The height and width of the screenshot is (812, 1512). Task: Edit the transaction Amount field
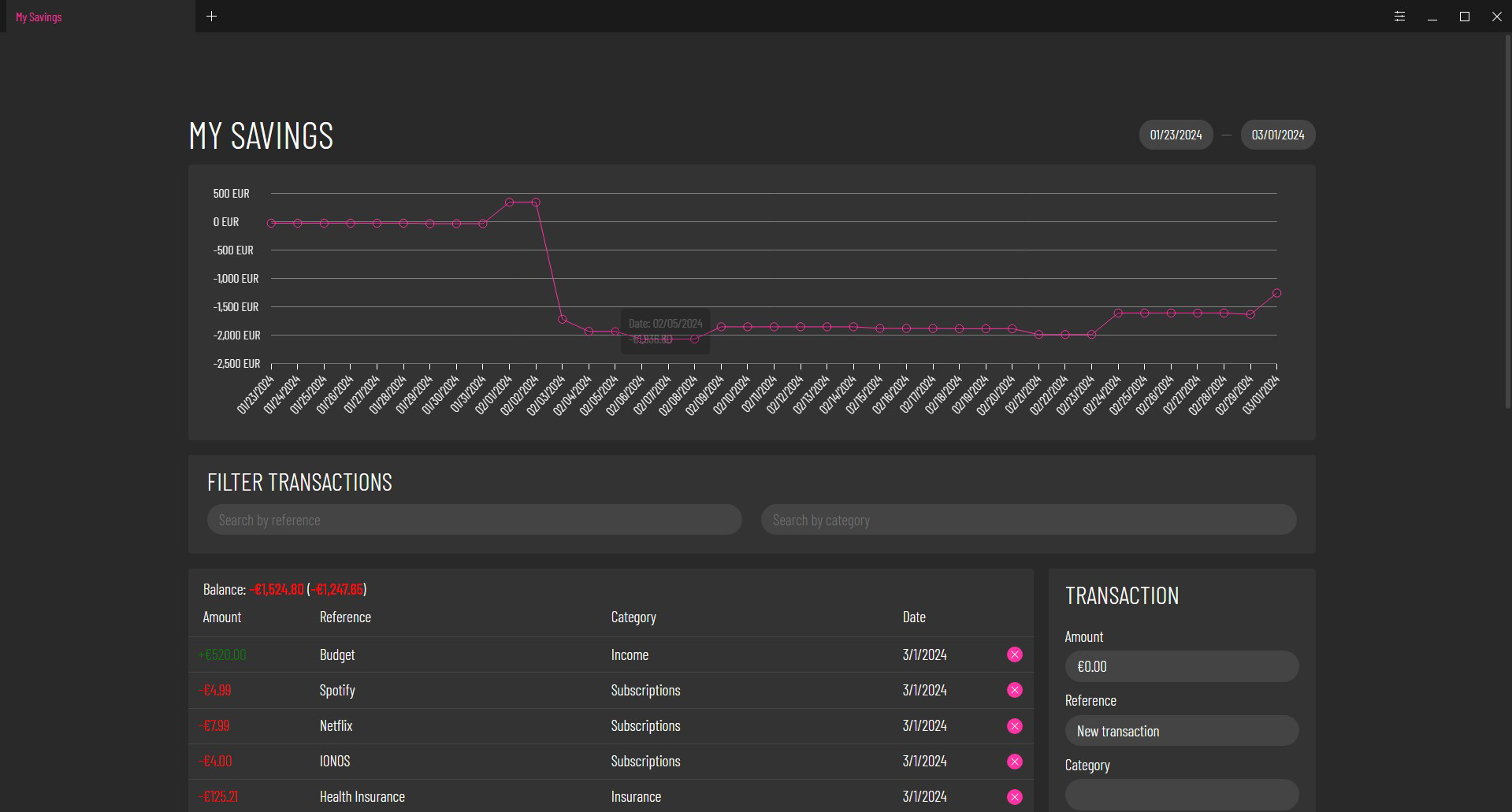click(1182, 666)
